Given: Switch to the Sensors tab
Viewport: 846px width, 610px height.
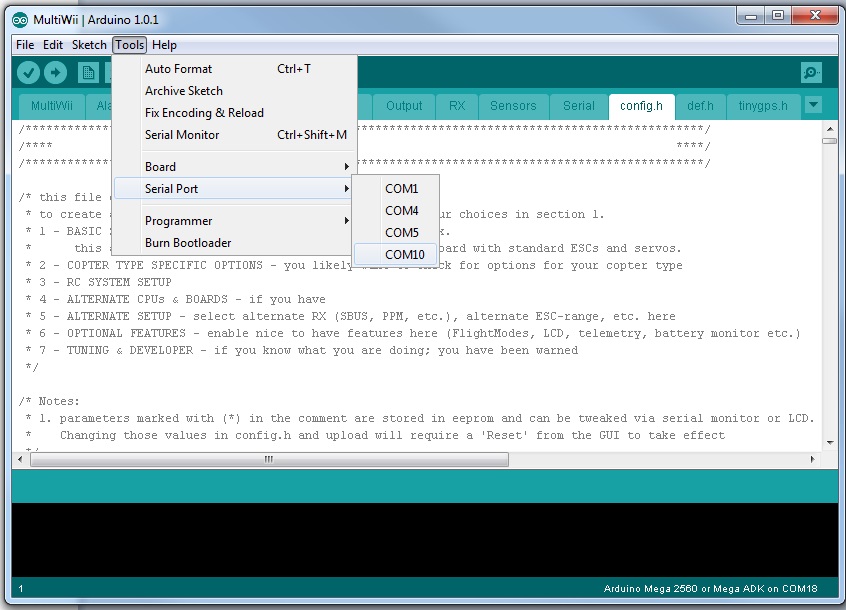Looking at the screenshot, I should pos(513,105).
